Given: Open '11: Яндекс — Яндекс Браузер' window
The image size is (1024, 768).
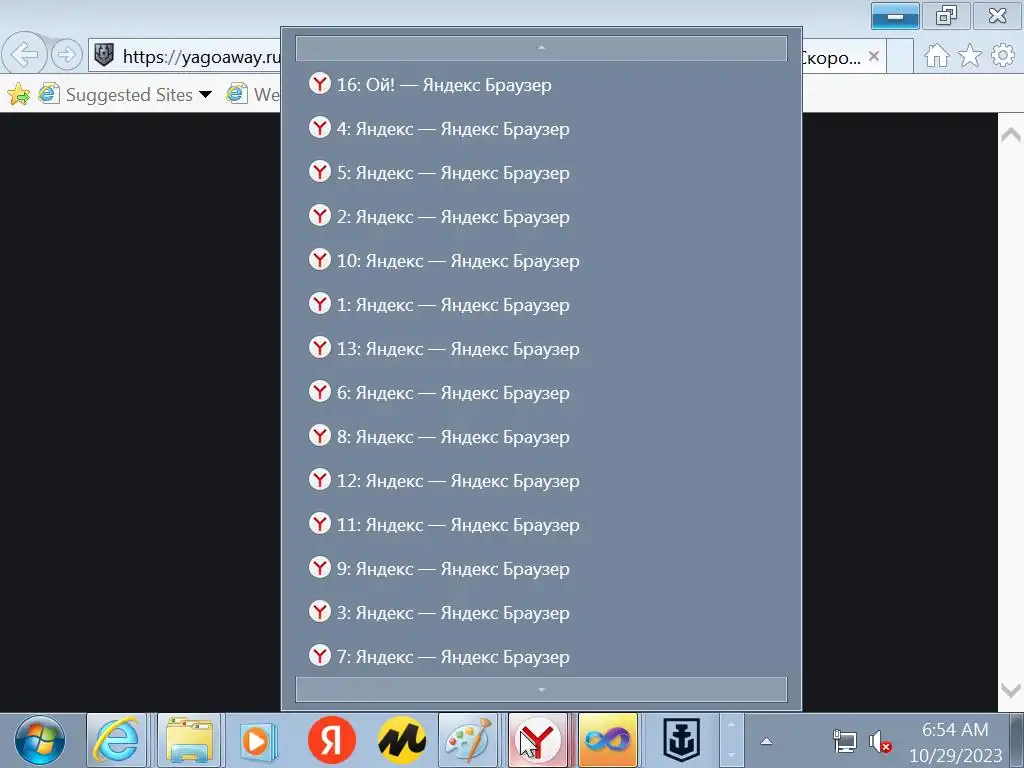Looking at the screenshot, I should pyautogui.click(x=541, y=524).
